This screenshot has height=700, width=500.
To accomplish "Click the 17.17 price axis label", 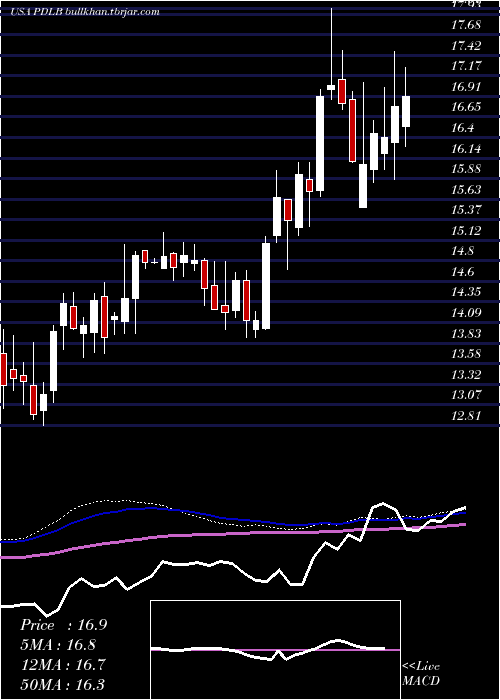I will coord(466,66).
